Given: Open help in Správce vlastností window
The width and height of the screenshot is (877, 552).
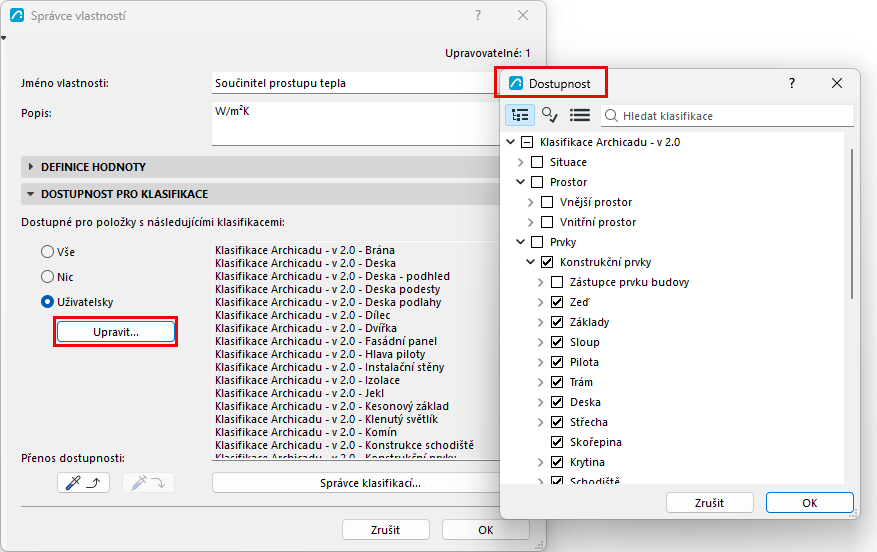Looking at the screenshot, I should point(478,15).
